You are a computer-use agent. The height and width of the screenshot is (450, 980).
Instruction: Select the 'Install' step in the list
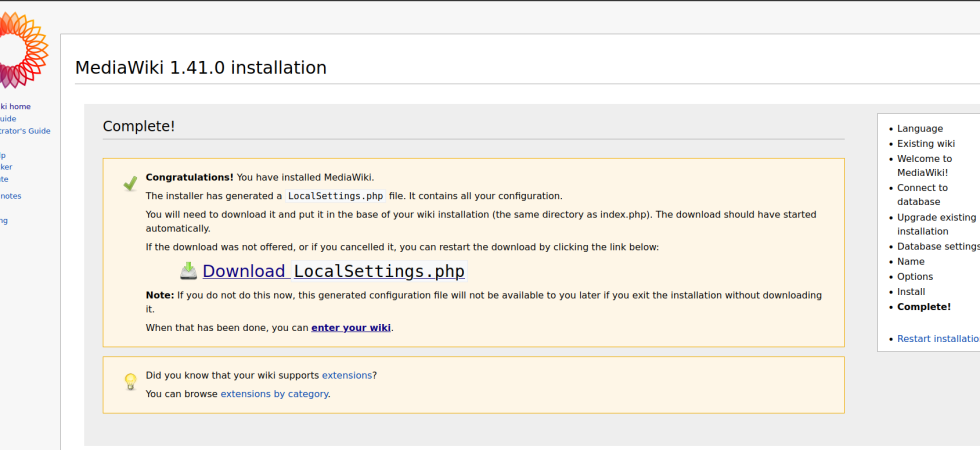(911, 291)
